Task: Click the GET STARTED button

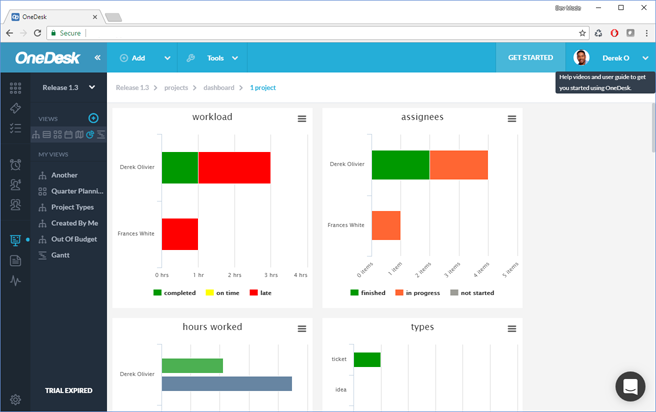Action: [x=530, y=58]
